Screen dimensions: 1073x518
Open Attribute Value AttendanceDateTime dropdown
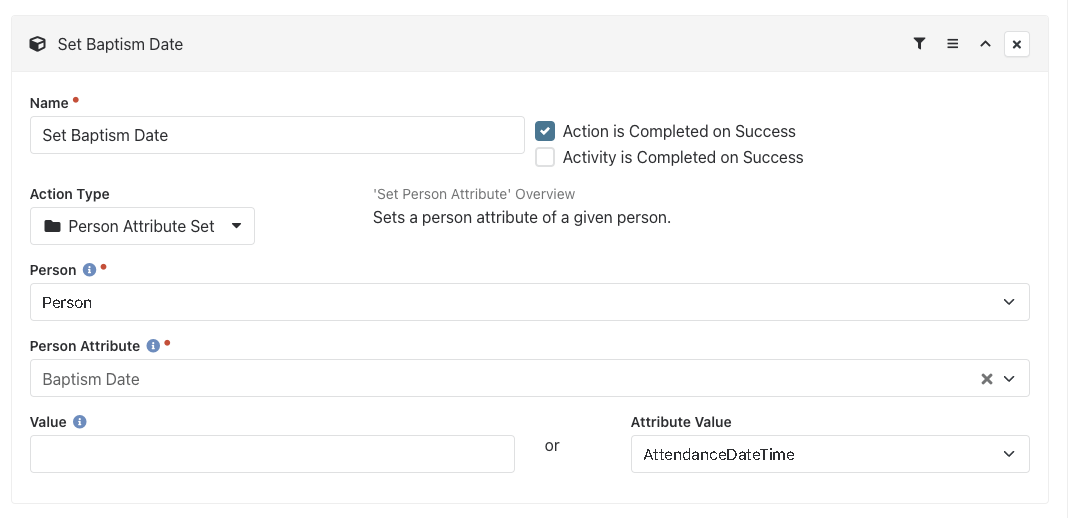tap(830, 454)
